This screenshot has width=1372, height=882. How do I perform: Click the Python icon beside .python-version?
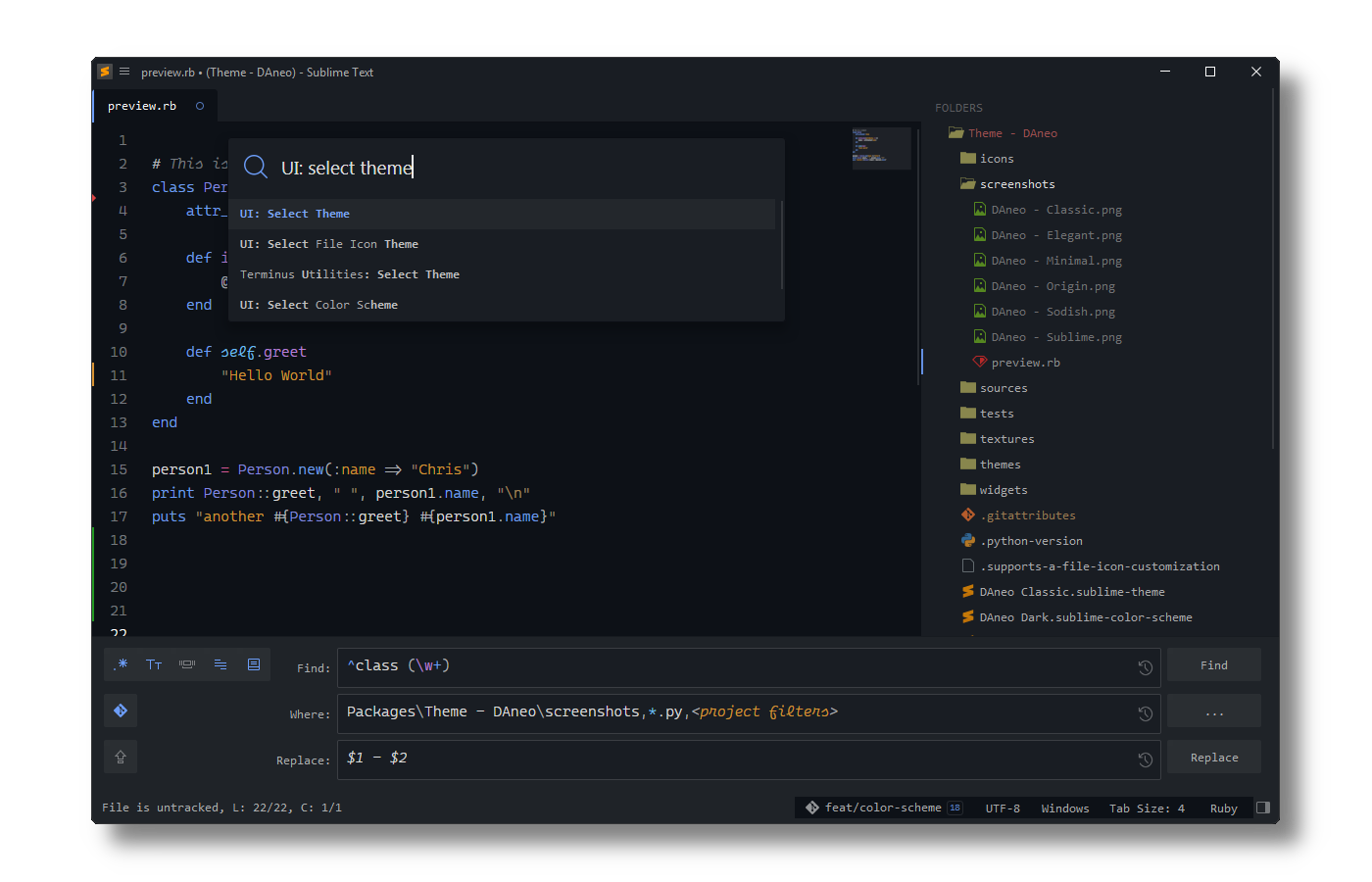click(x=968, y=540)
